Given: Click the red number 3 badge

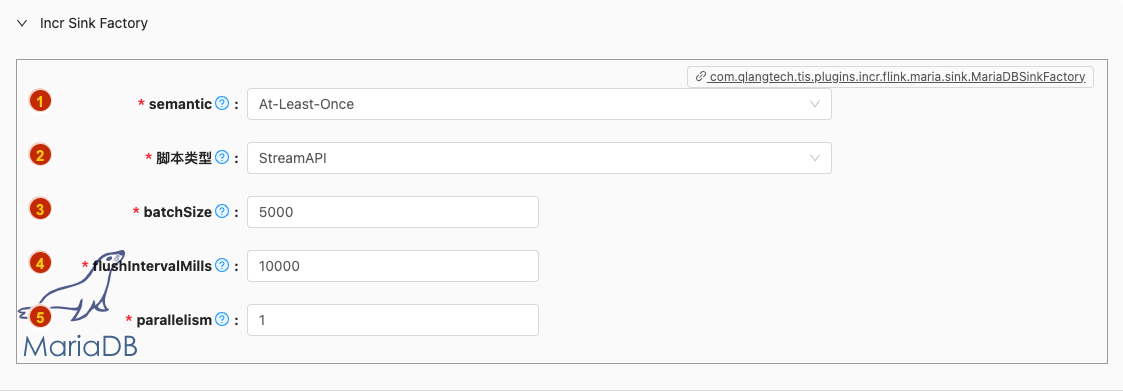Looking at the screenshot, I should click(40, 209).
